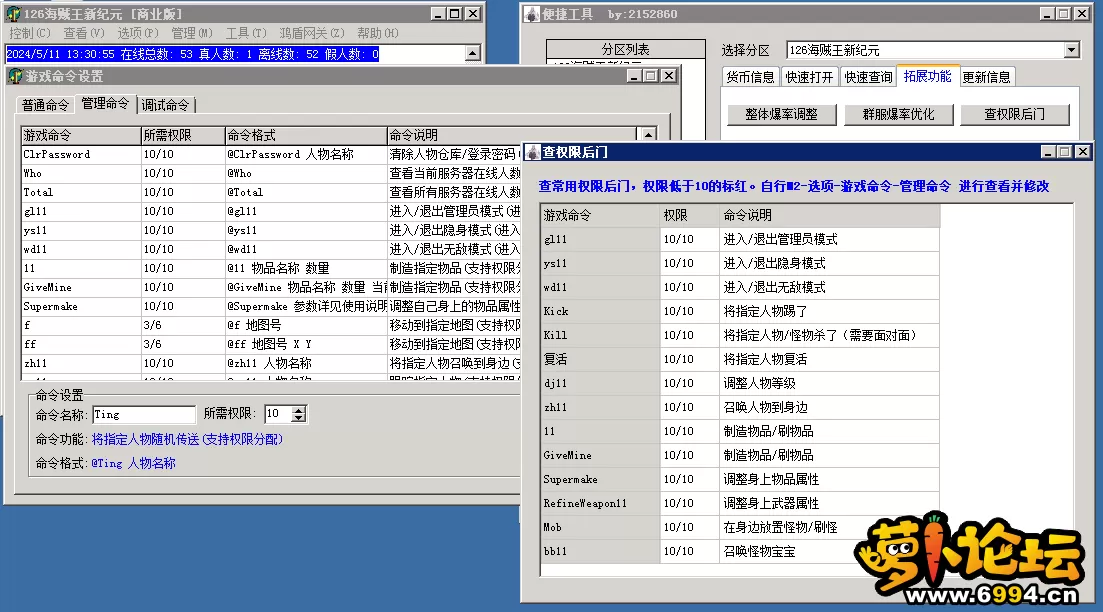
Task: Click the 便捷工具 window icon
Action: (532, 13)
